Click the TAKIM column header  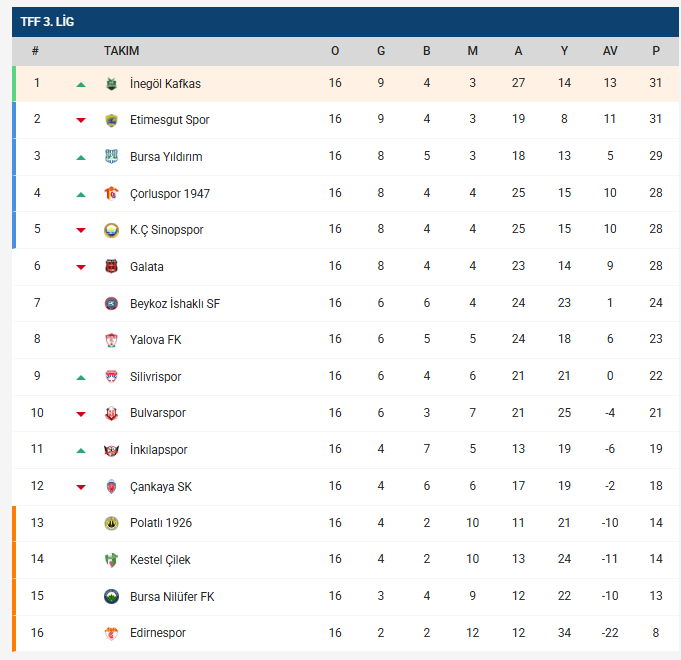tap(121, 51)
